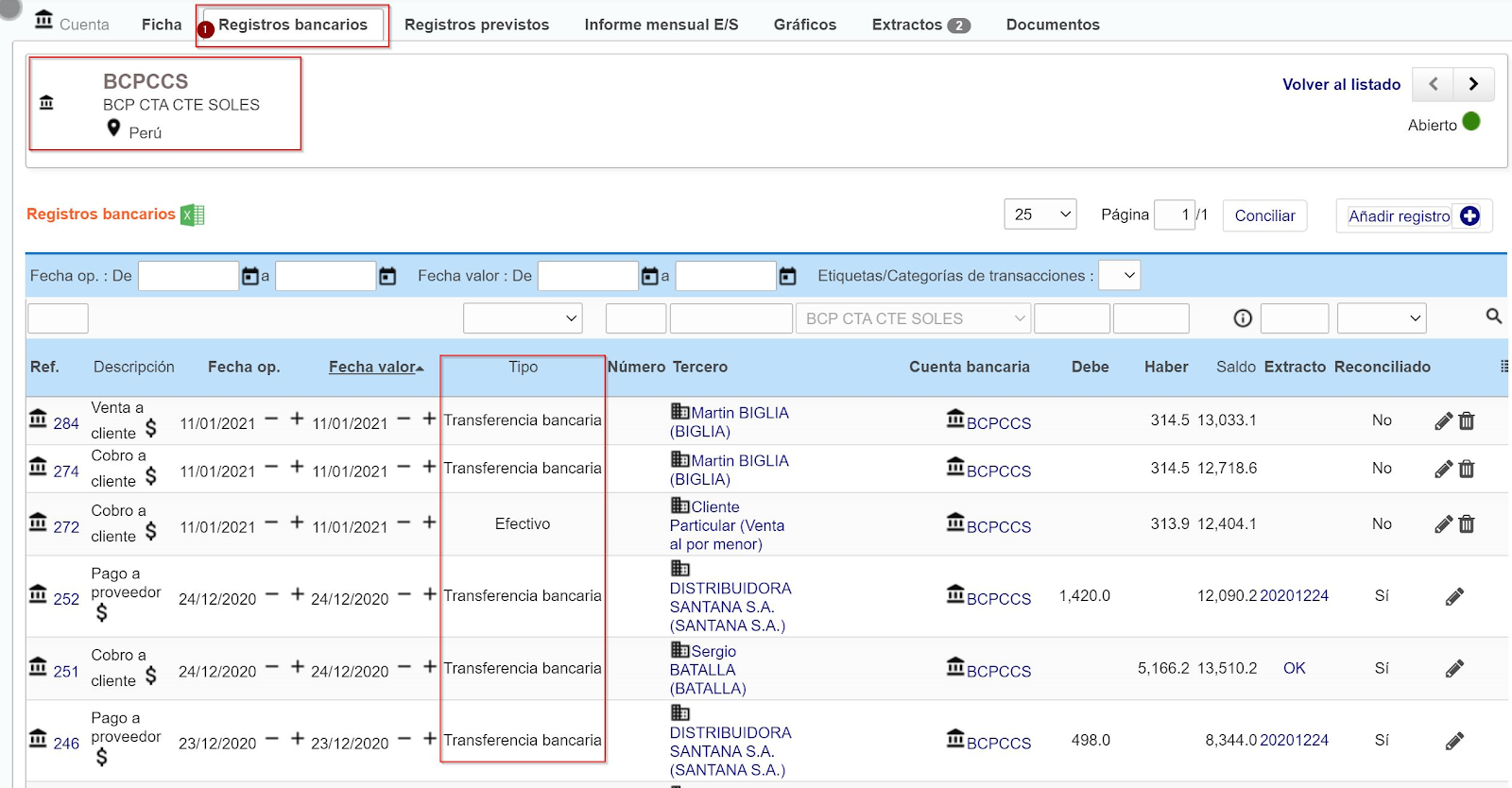The width and height of the screenshot is (1512, 788).
Task: Click the info icon beside the Saldo filter
Action: click(x=1243, y=318)
